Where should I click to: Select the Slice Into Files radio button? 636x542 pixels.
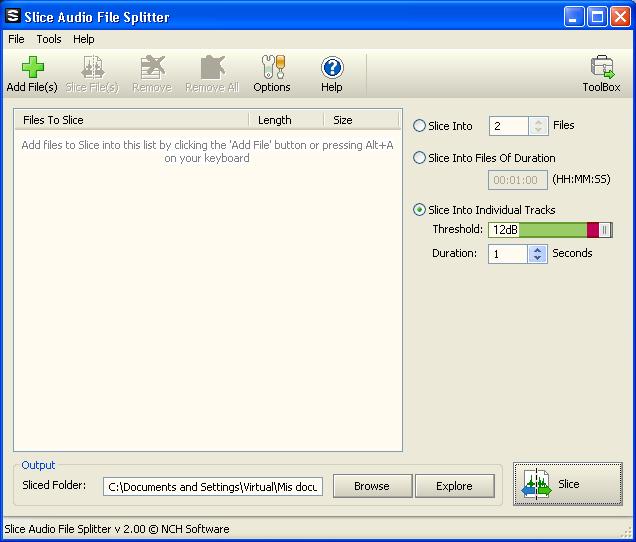(419, 125)
